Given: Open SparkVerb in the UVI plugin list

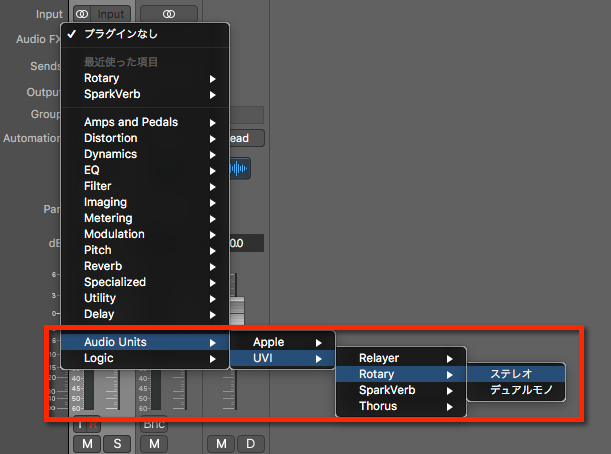Looking at the screenshot, I should [x=401, y=390].
